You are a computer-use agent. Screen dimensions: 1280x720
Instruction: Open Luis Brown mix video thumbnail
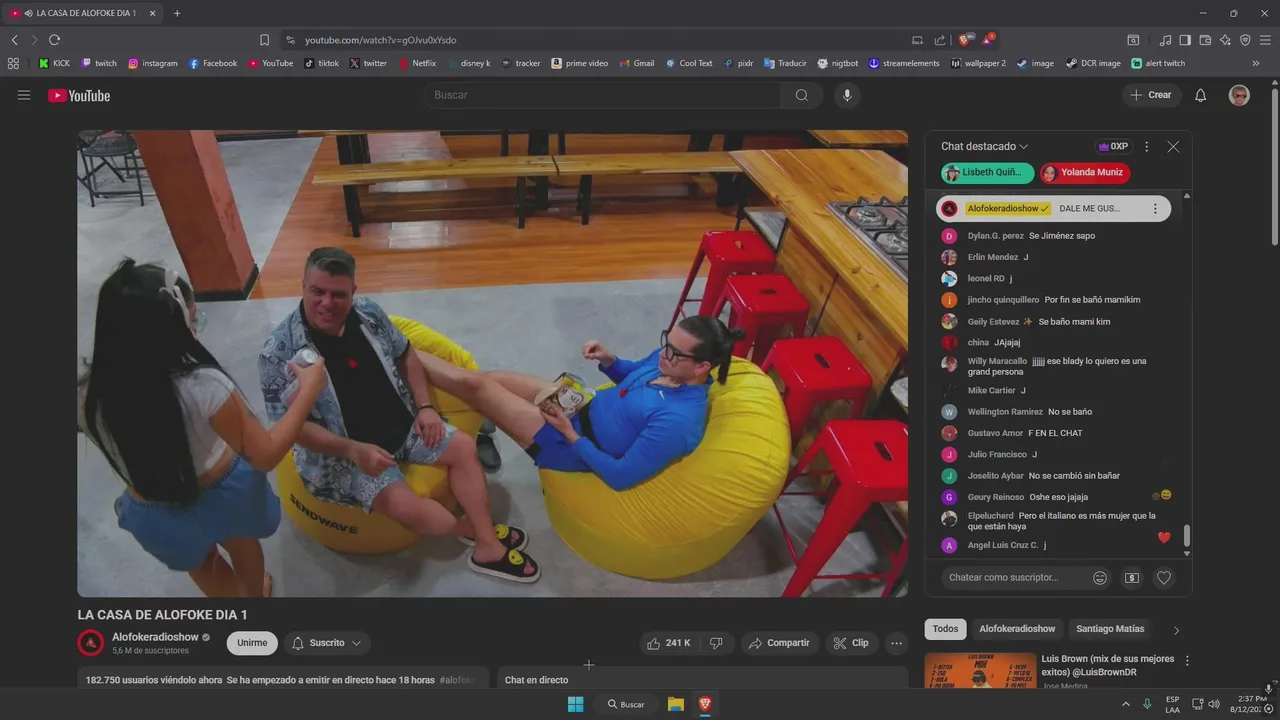[x=980, y=671]
